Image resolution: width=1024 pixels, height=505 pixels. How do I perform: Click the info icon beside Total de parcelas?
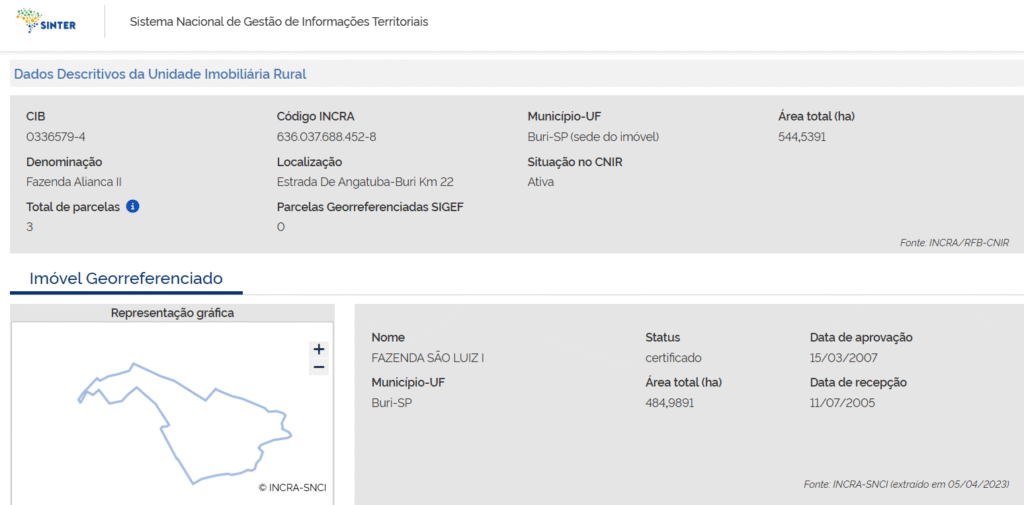tap(132, 206)
